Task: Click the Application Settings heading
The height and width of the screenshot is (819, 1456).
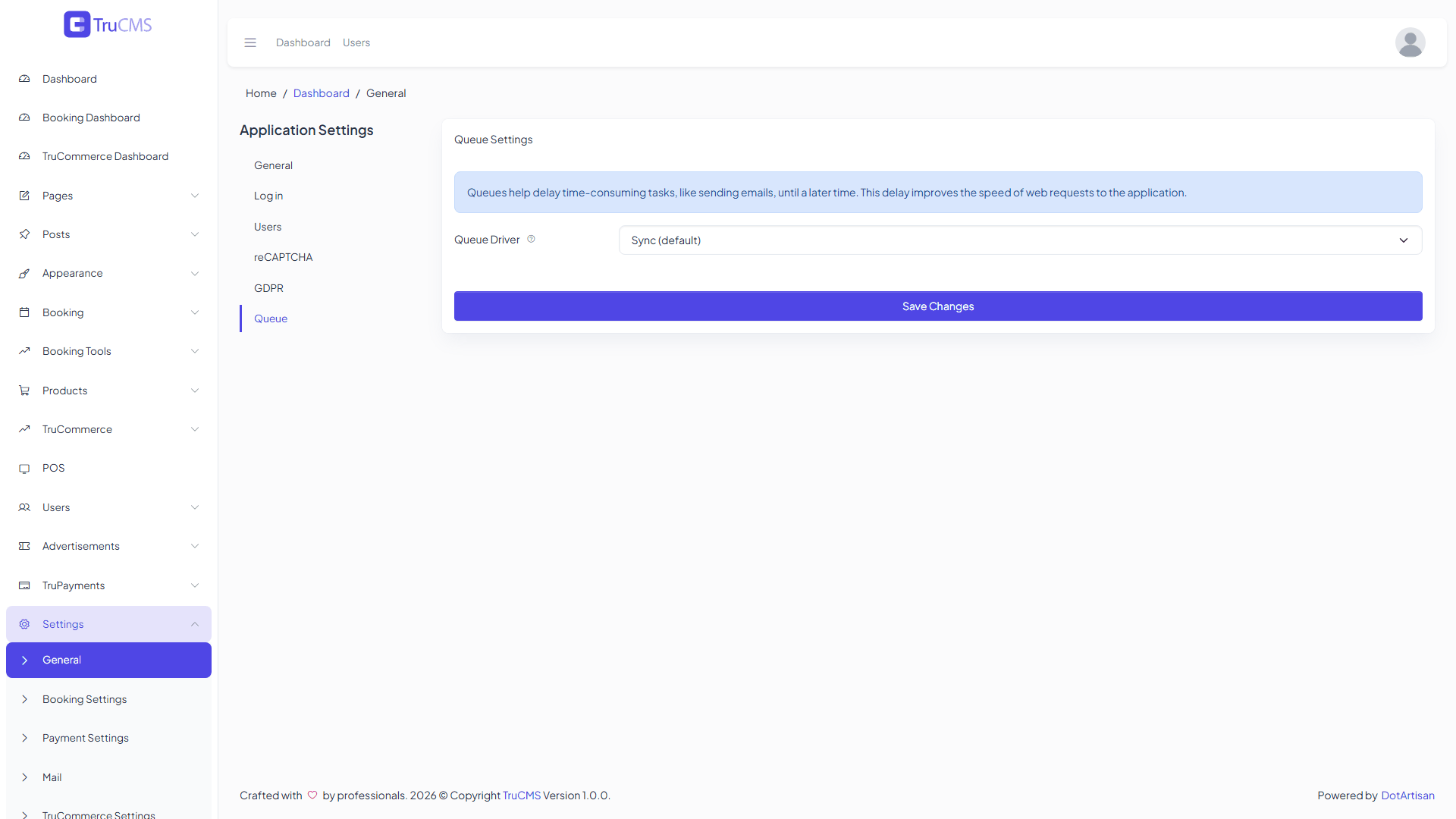Action: tap(306, 130)
